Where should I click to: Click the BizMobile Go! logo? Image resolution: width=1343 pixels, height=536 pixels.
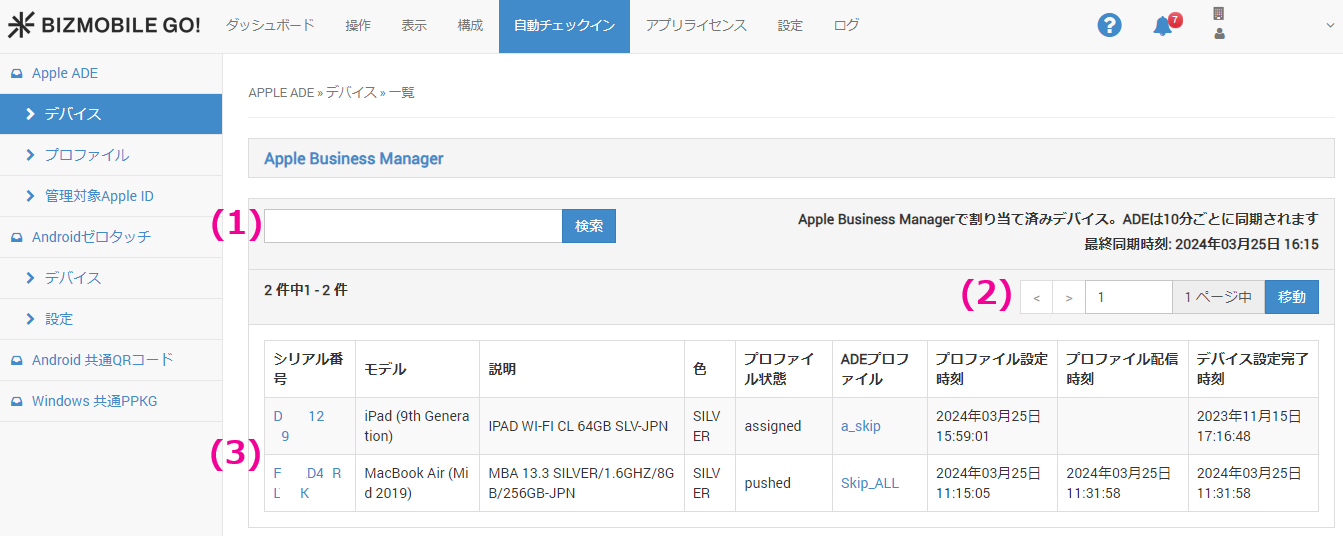click(104, 26)
